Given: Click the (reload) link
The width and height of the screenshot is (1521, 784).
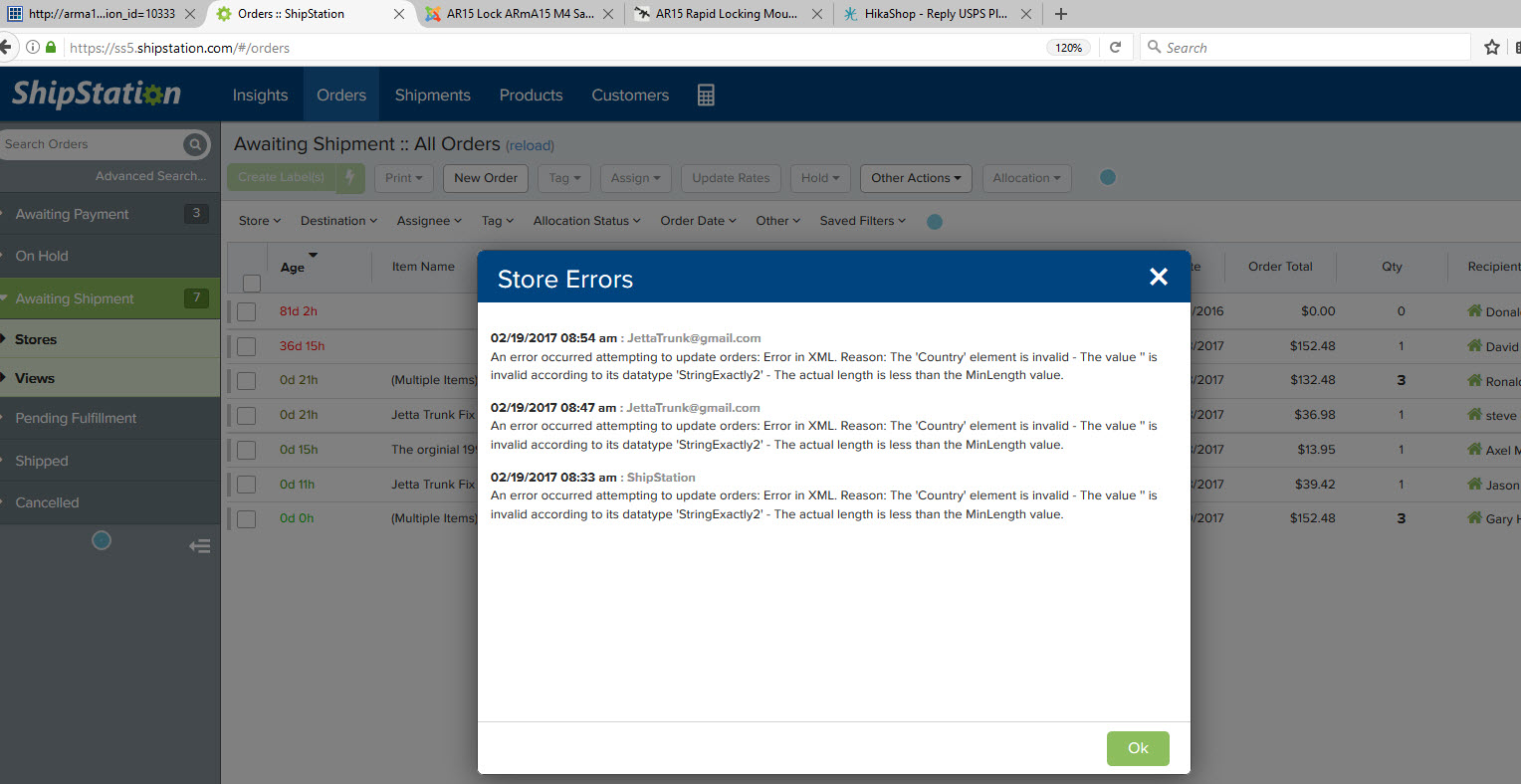Looking at the screenshot, I should coord(530,145).
